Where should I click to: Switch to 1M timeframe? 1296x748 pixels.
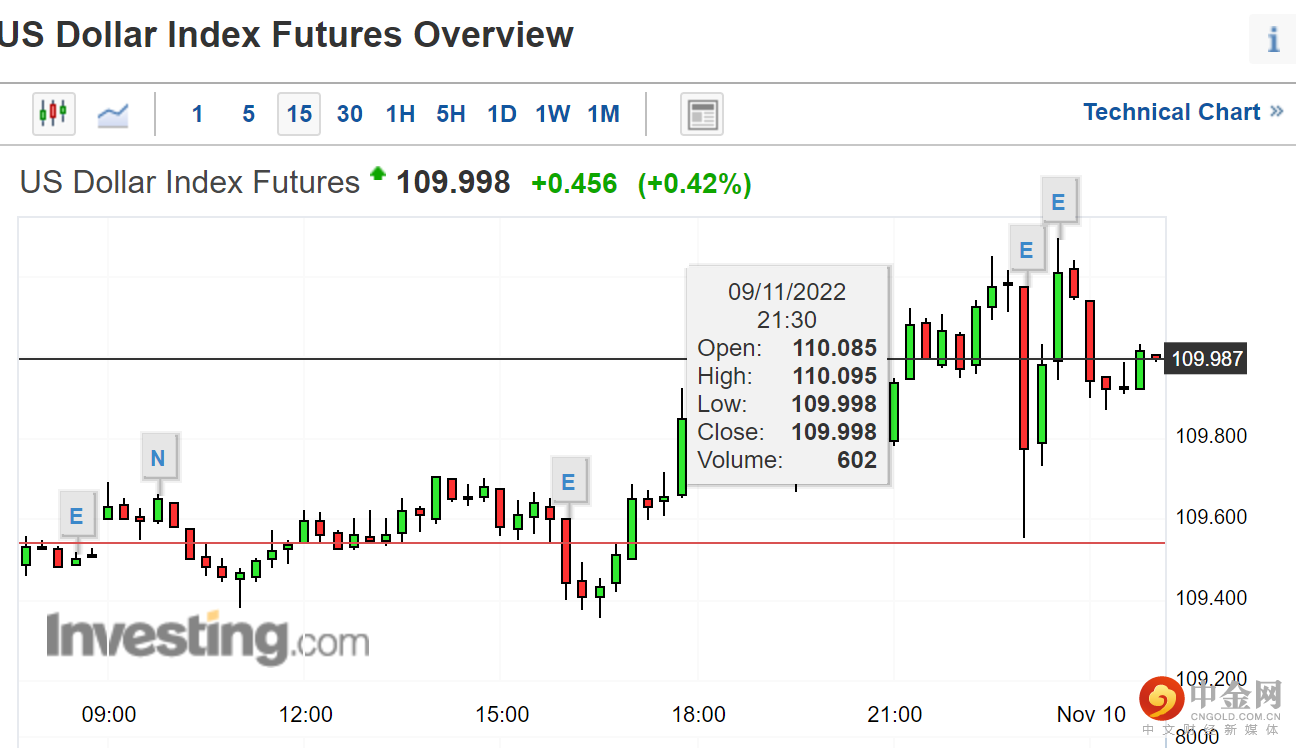pos(604,114)
